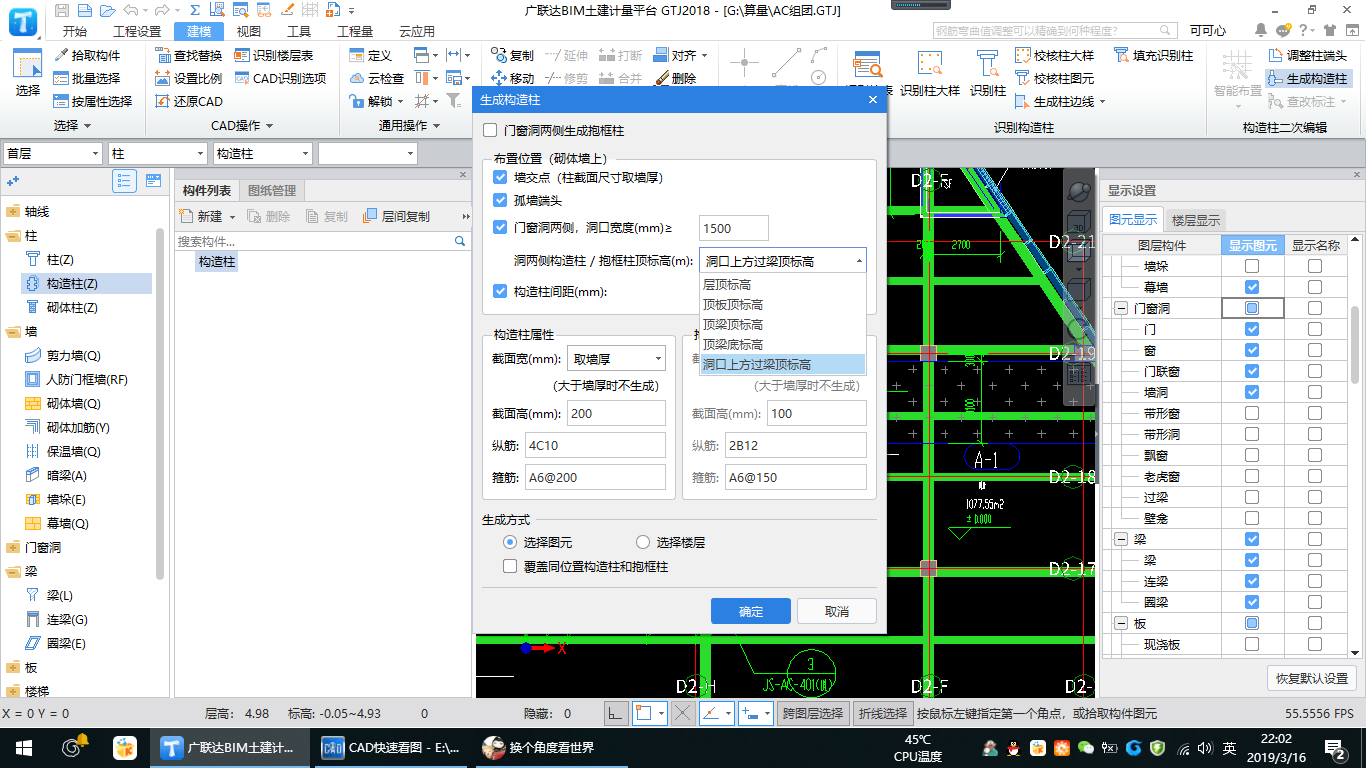Click 折线选择 status bar button
This screenshot has width=1366, height=768.
tap(883, 714)
